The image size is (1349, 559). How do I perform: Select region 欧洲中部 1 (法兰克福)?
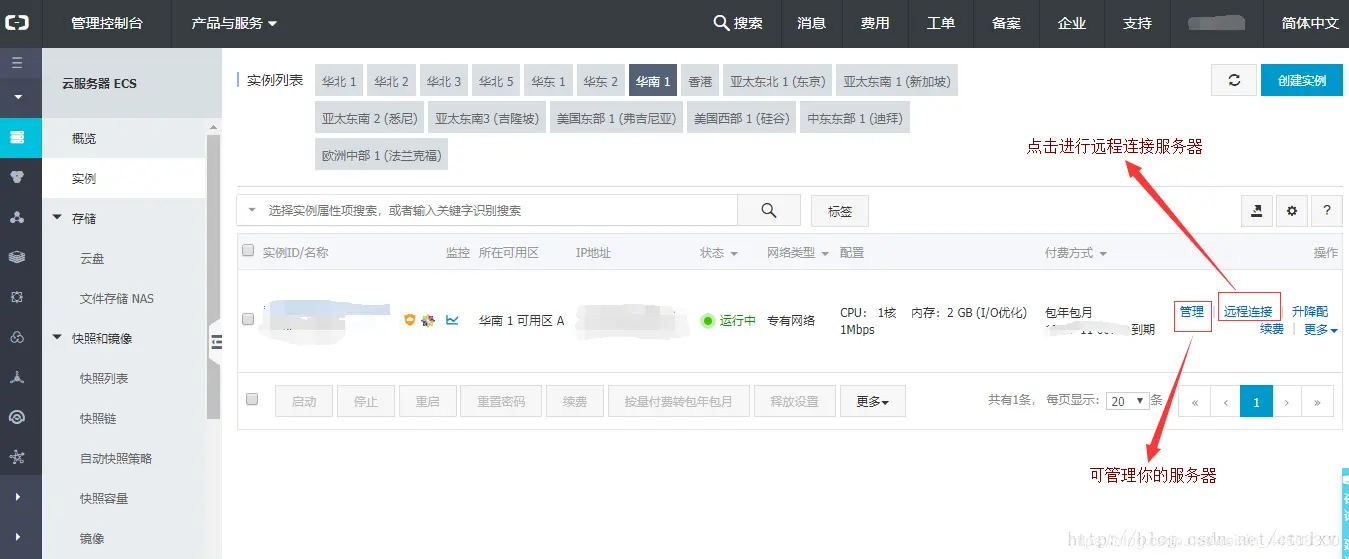coord(381,156)
